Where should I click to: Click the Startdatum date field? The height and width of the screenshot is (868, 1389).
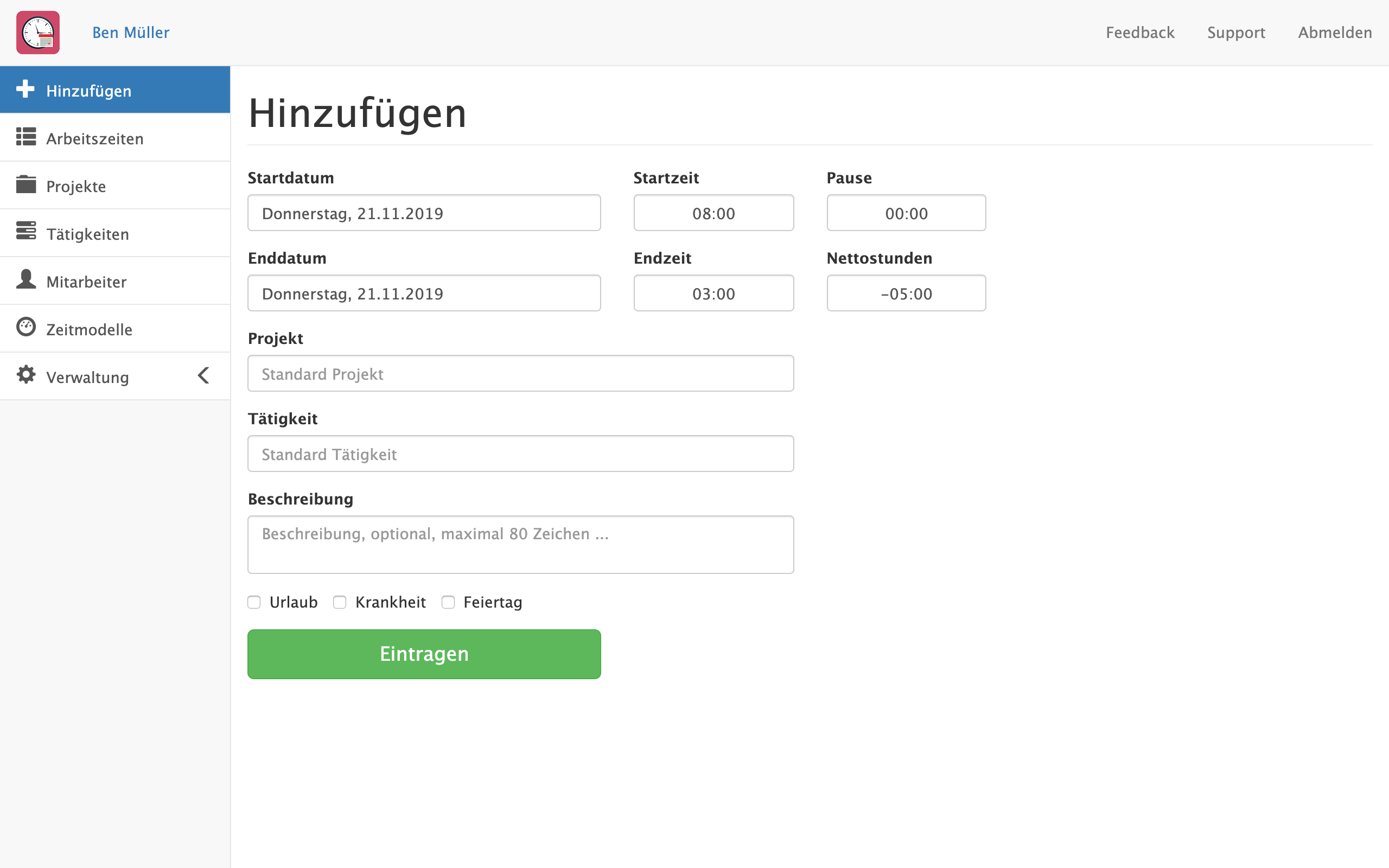coord(424,214)
